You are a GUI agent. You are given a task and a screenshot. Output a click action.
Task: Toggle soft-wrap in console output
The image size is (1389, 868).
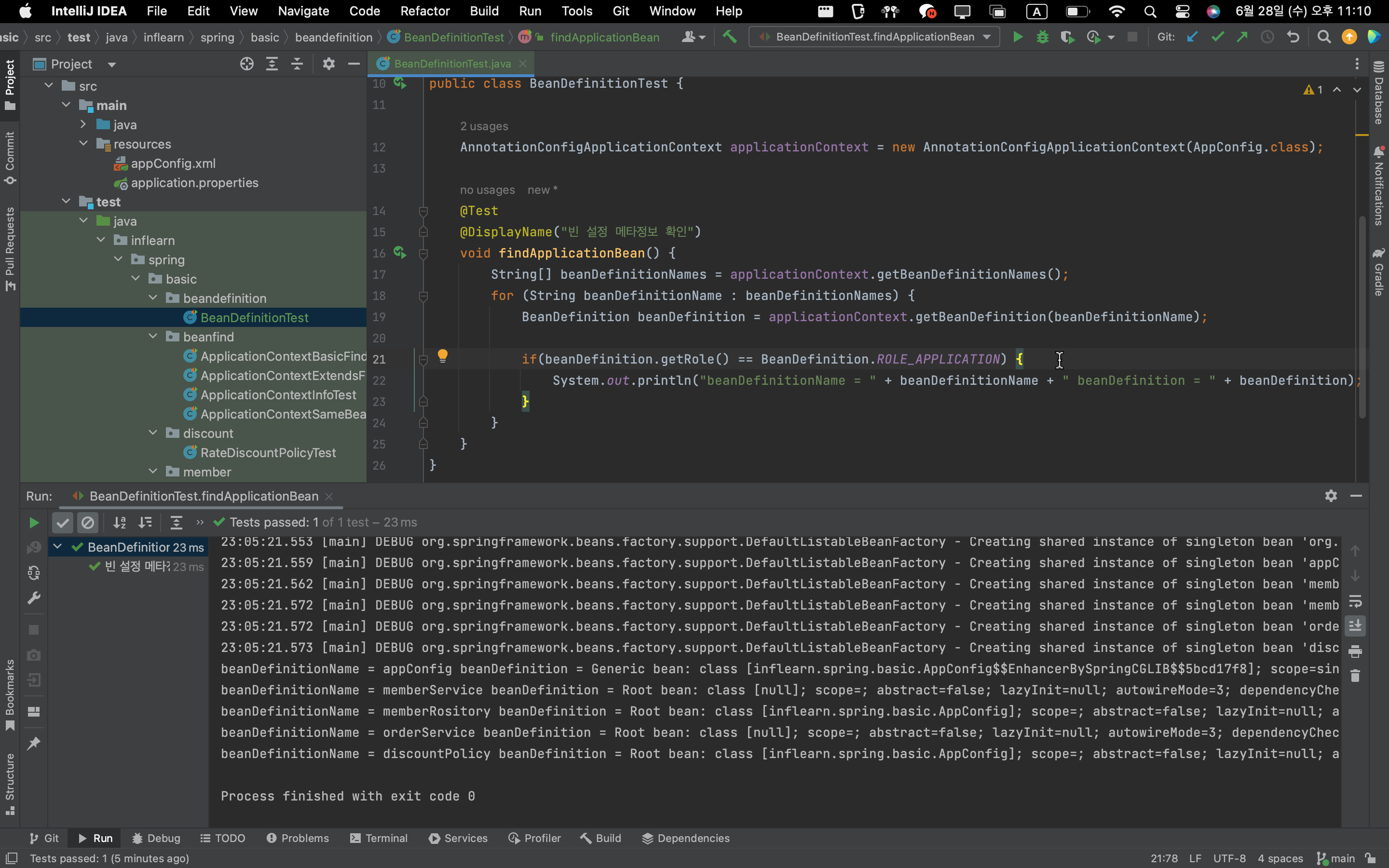click(x=1355, y=602)
